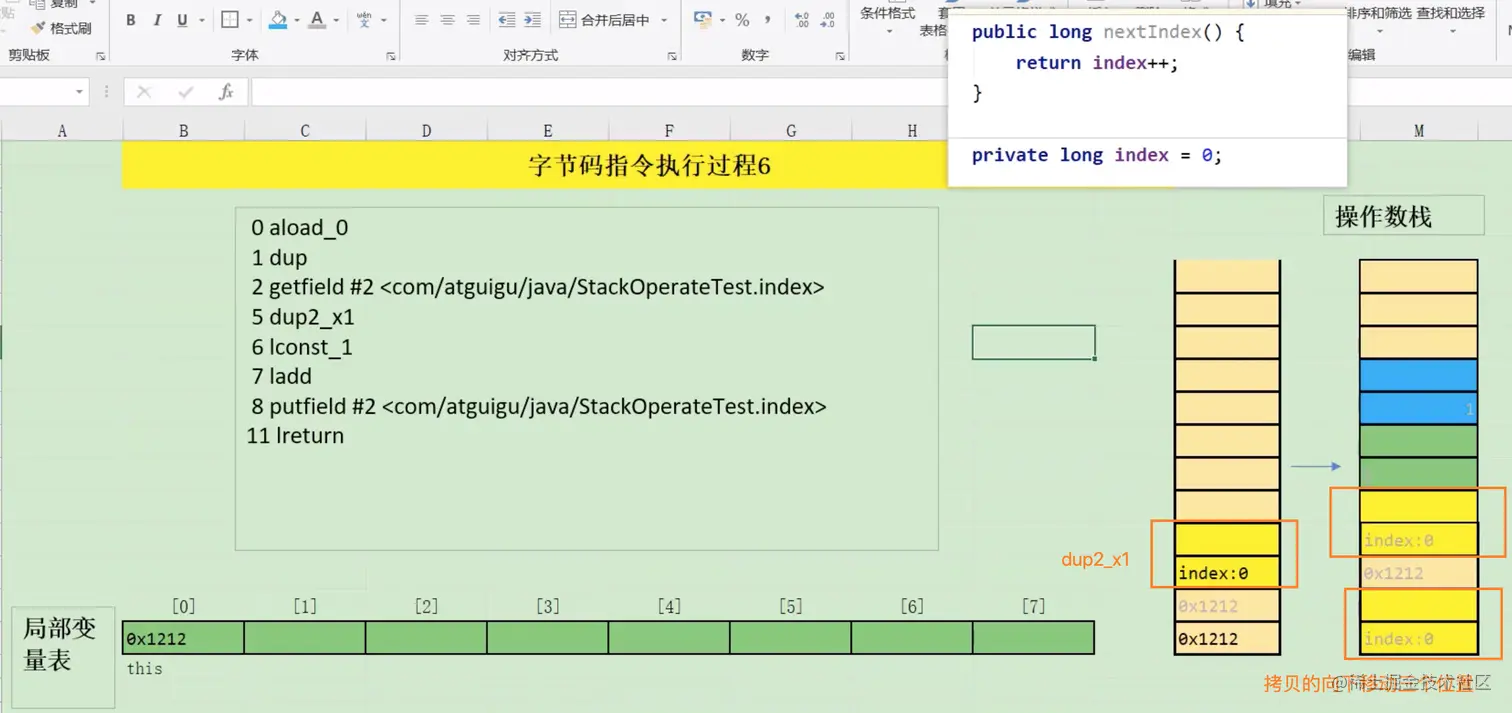
Task: Center text horizontally
Action: point(447,20)
